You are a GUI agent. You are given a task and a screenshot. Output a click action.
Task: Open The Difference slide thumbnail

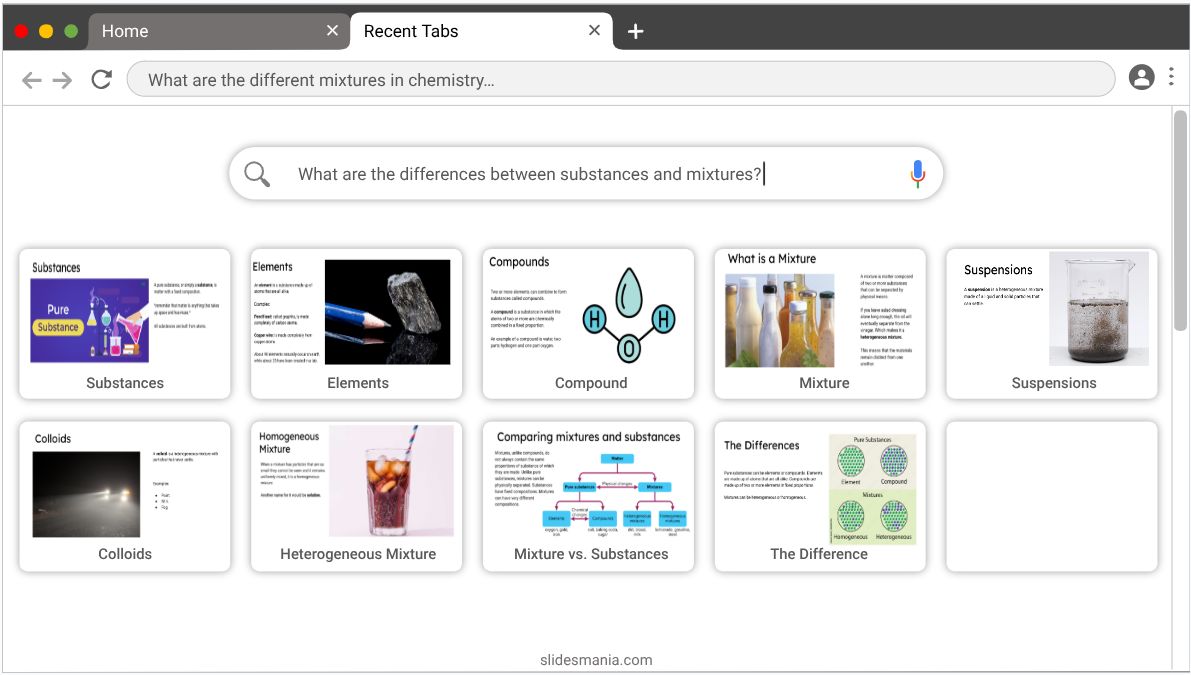(x=820, y=497)
